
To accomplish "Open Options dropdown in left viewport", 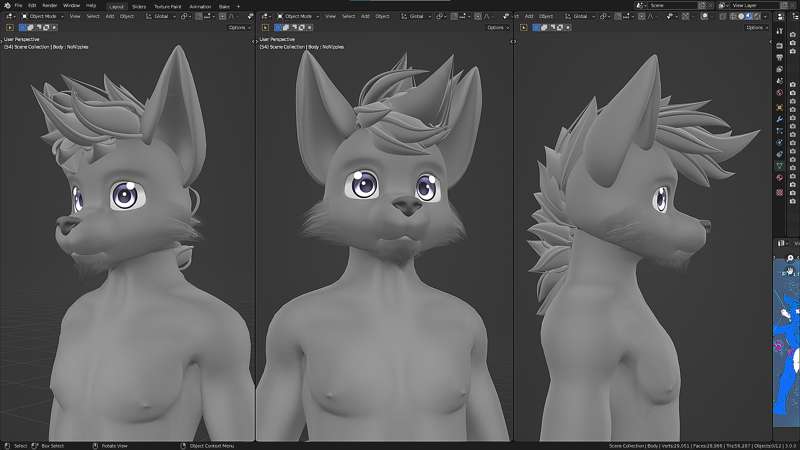I will pyautogui.click(x=239, y=28).
